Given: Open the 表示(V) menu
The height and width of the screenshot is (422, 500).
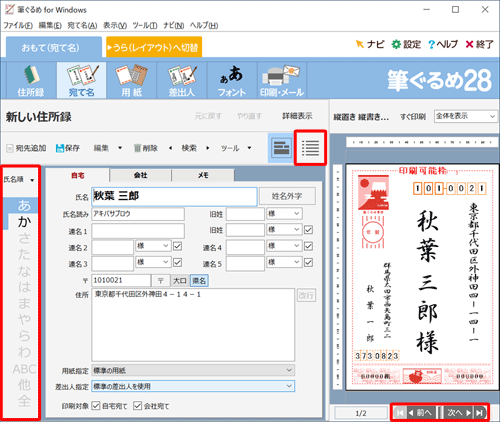Looking at the screenshot, I should click(x=115, y=25).
